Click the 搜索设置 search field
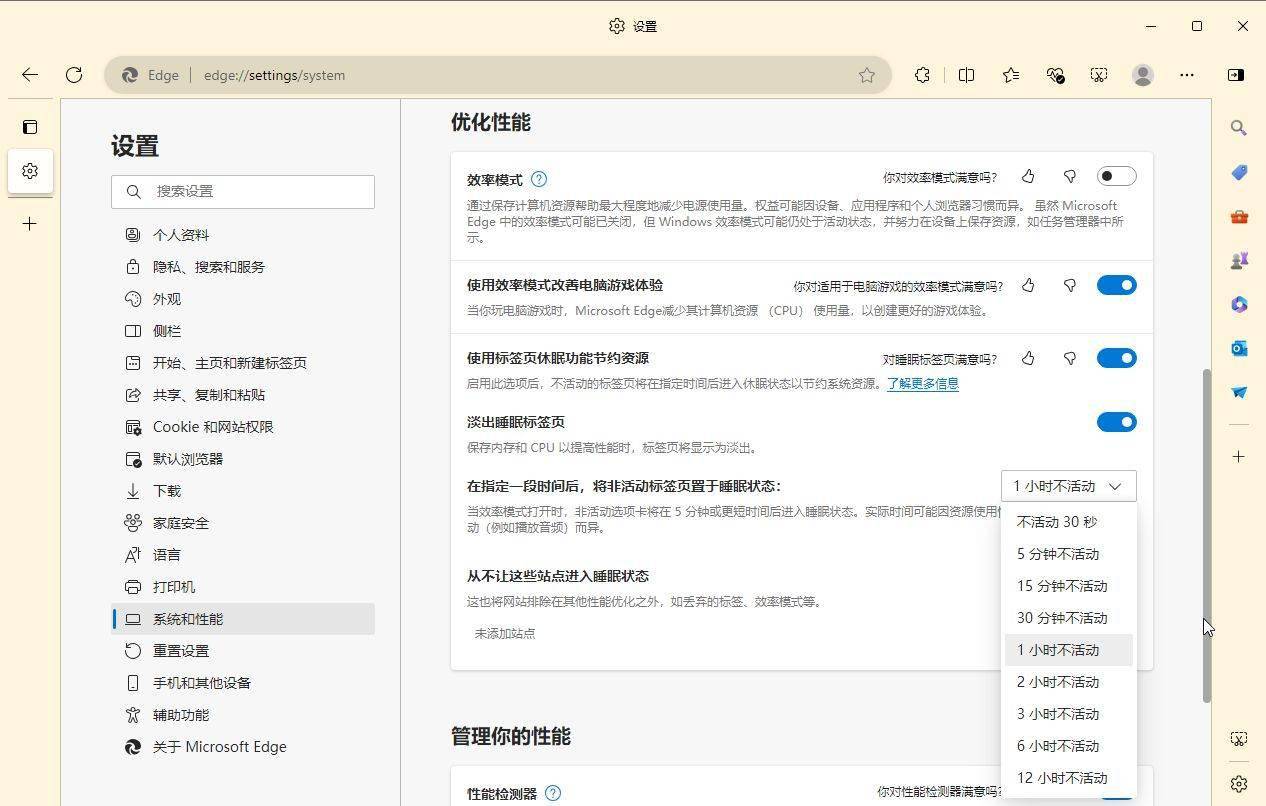The width and height of the screenshot is (1266, 806). point(243,192)
